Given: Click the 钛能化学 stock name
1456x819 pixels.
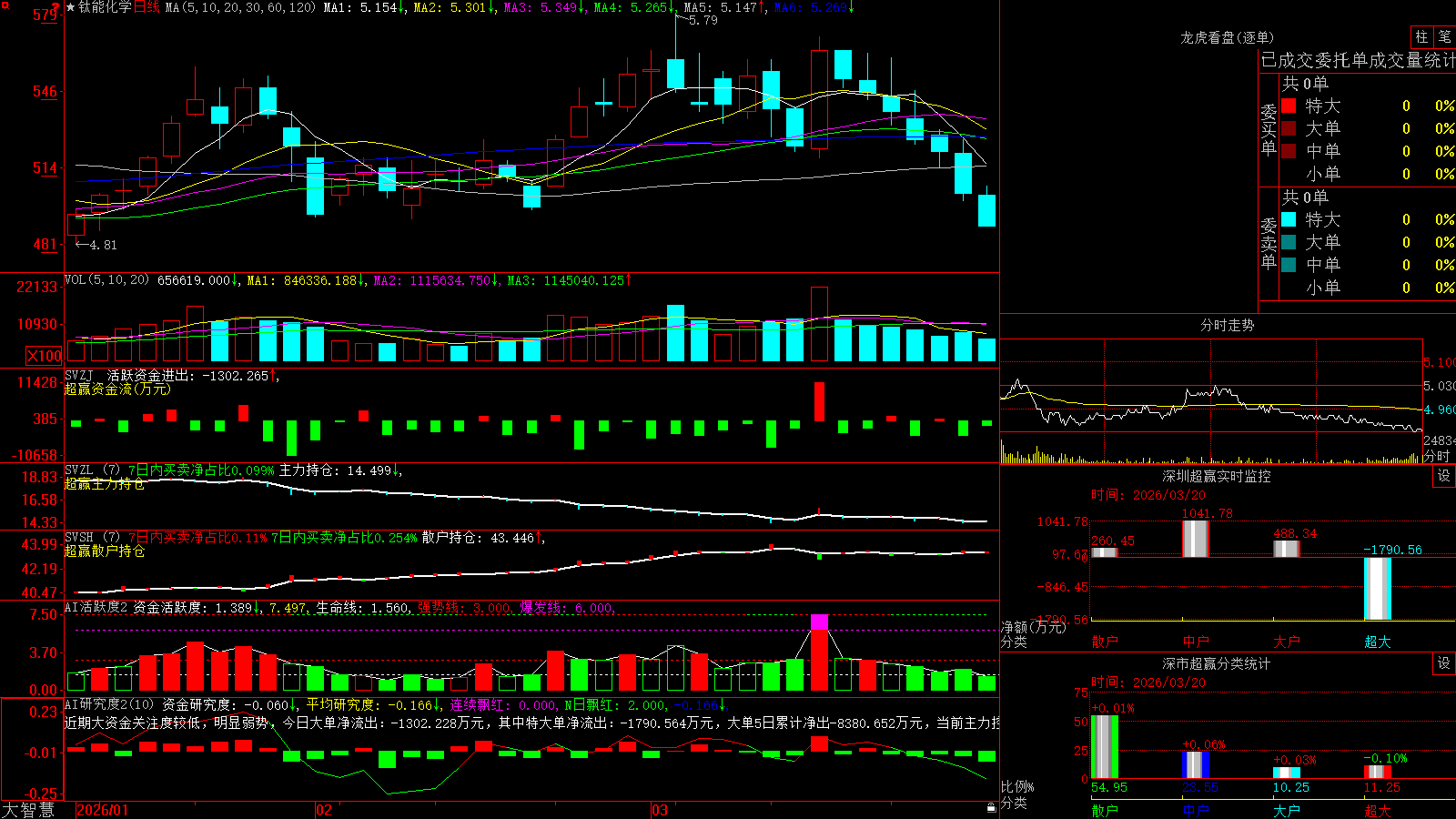Looking at the screenshot, I should (105, 7).
